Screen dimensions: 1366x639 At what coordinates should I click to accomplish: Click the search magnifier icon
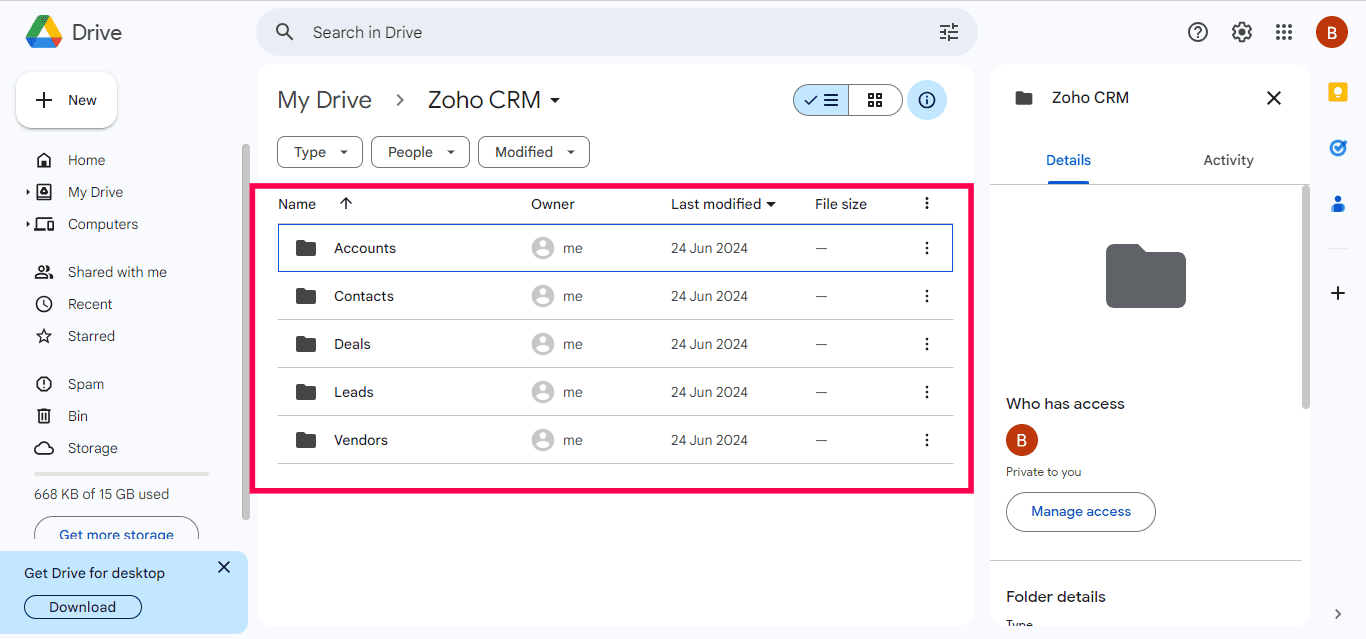point(285,32)
